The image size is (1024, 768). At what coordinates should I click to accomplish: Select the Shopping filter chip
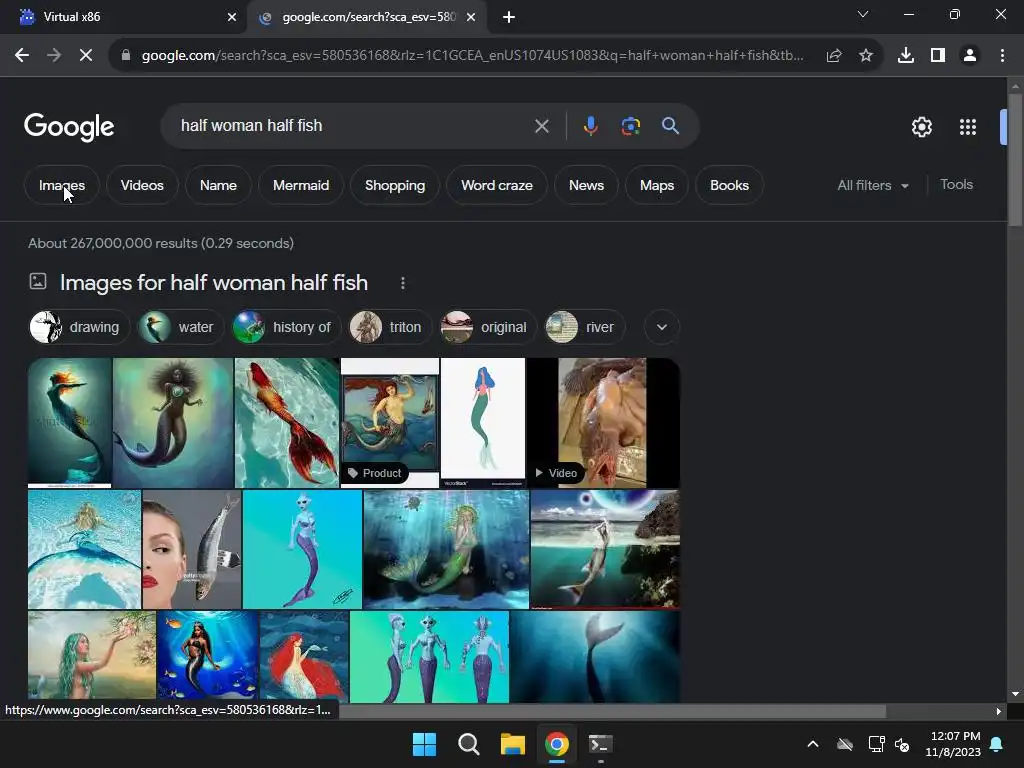tap(395, 185)
